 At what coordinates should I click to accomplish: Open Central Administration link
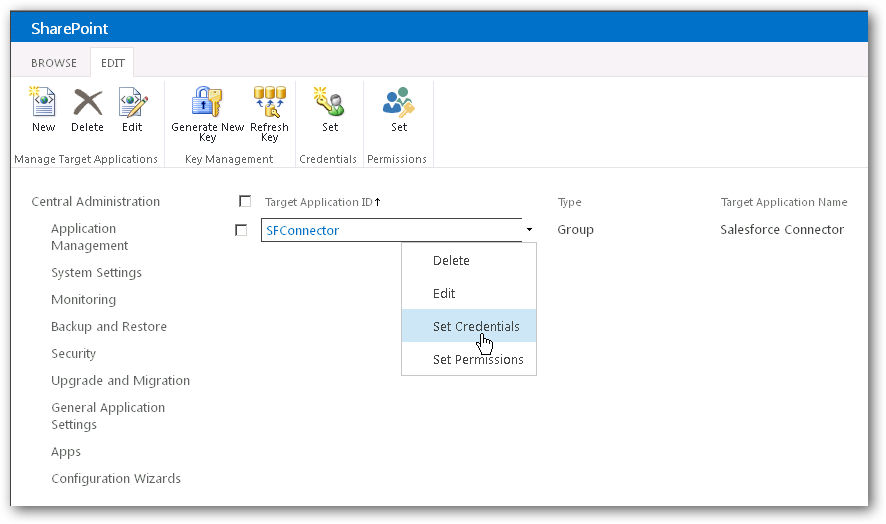pos(95,201)
